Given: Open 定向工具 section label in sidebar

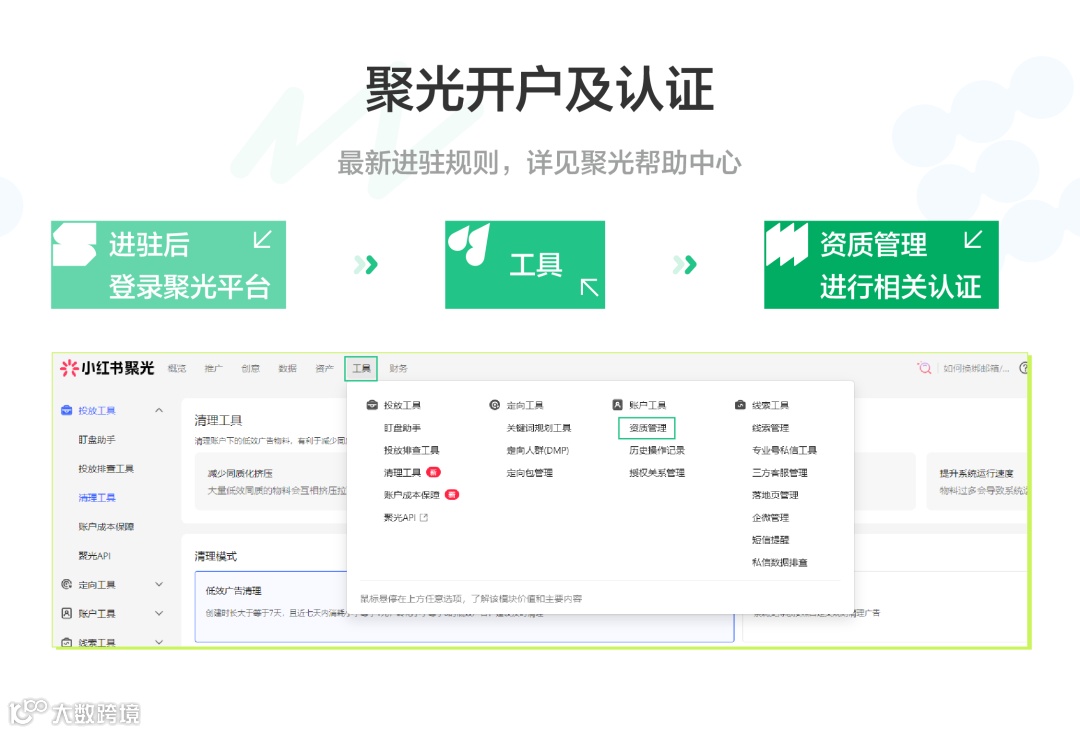Looking at the screenshot, I should point(96,585).
